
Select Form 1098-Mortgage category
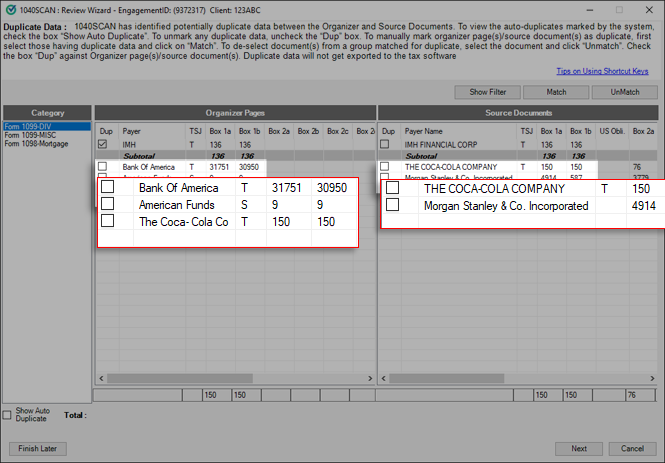pyautogui.click(x=36, y=144)
